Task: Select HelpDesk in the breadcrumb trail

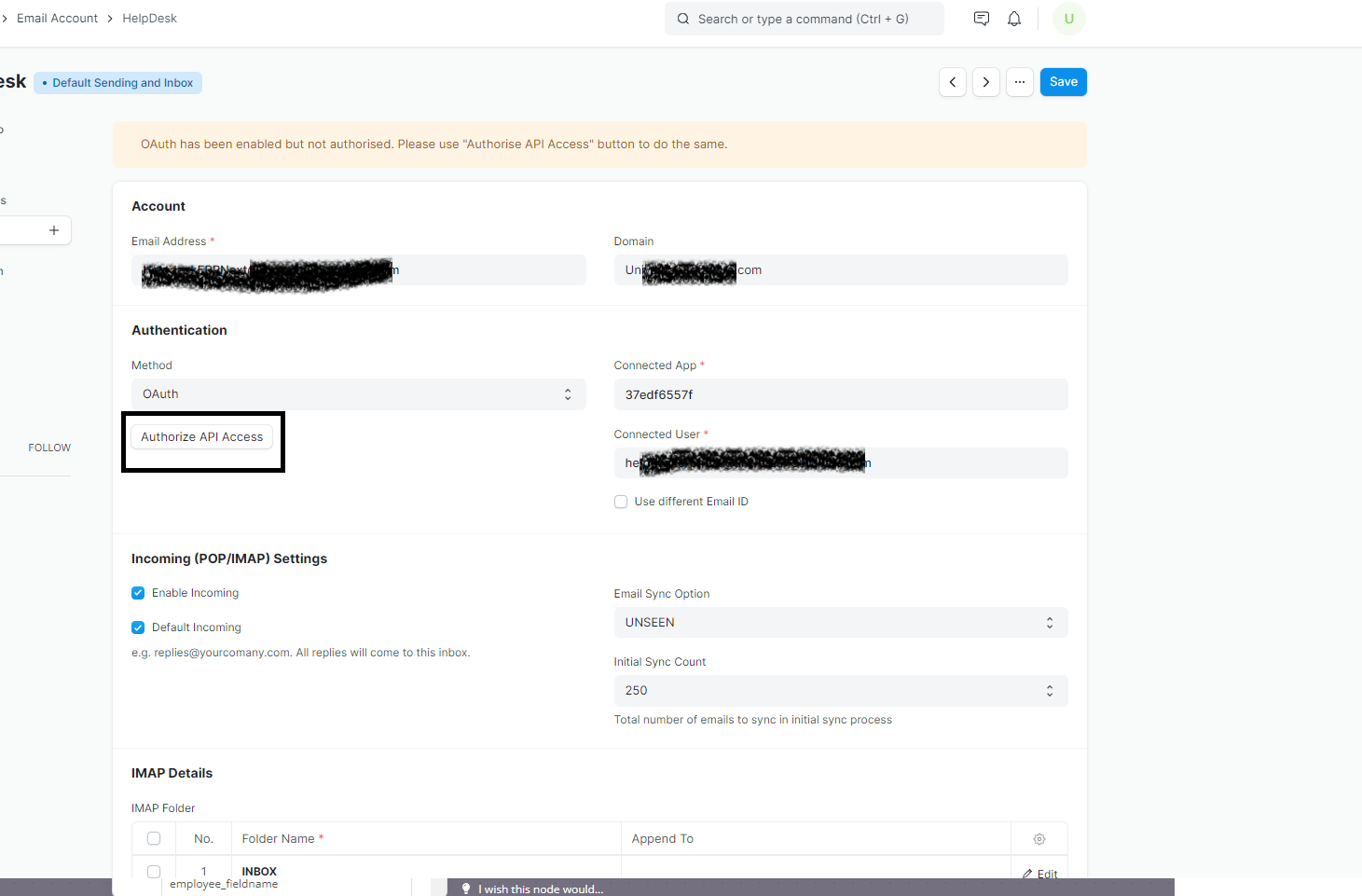Action: (x=149, y=18)
